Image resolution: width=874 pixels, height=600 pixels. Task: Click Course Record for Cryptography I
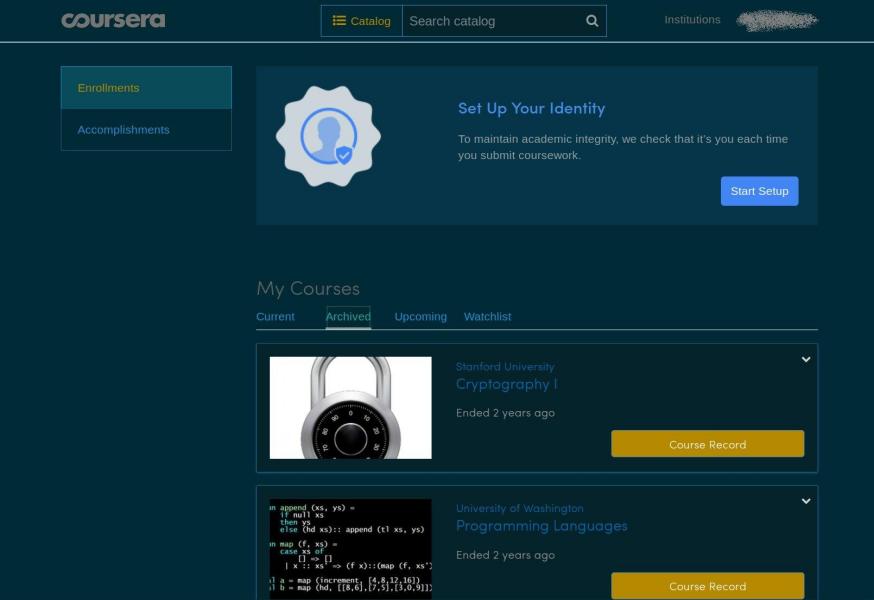pyautogui.click(x=707, y=444)
